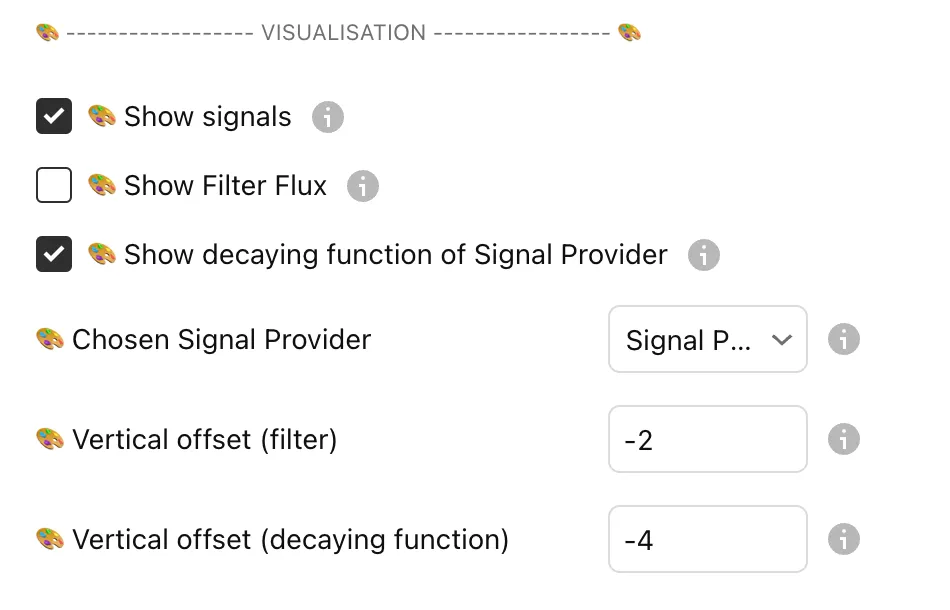Click the Vertical offset (decaying function) value field
This screenshot has width=950, height=610.
coord(707,539)
